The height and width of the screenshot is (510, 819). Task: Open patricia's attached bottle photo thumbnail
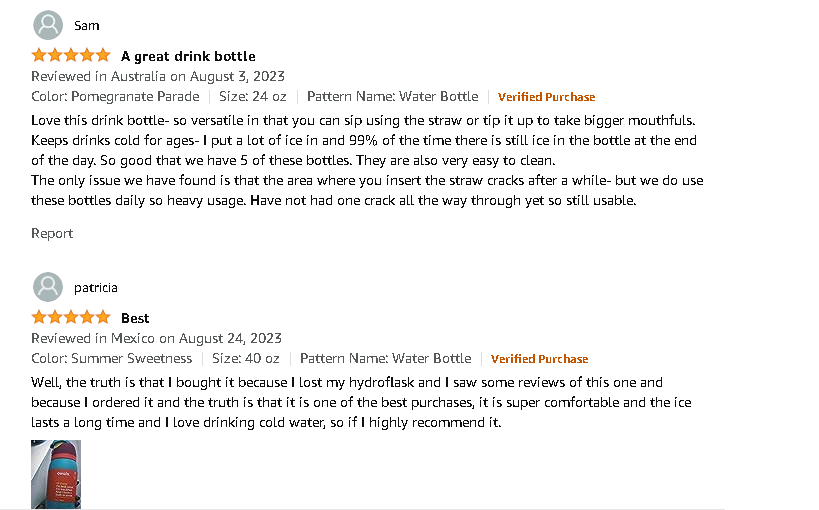56,474
